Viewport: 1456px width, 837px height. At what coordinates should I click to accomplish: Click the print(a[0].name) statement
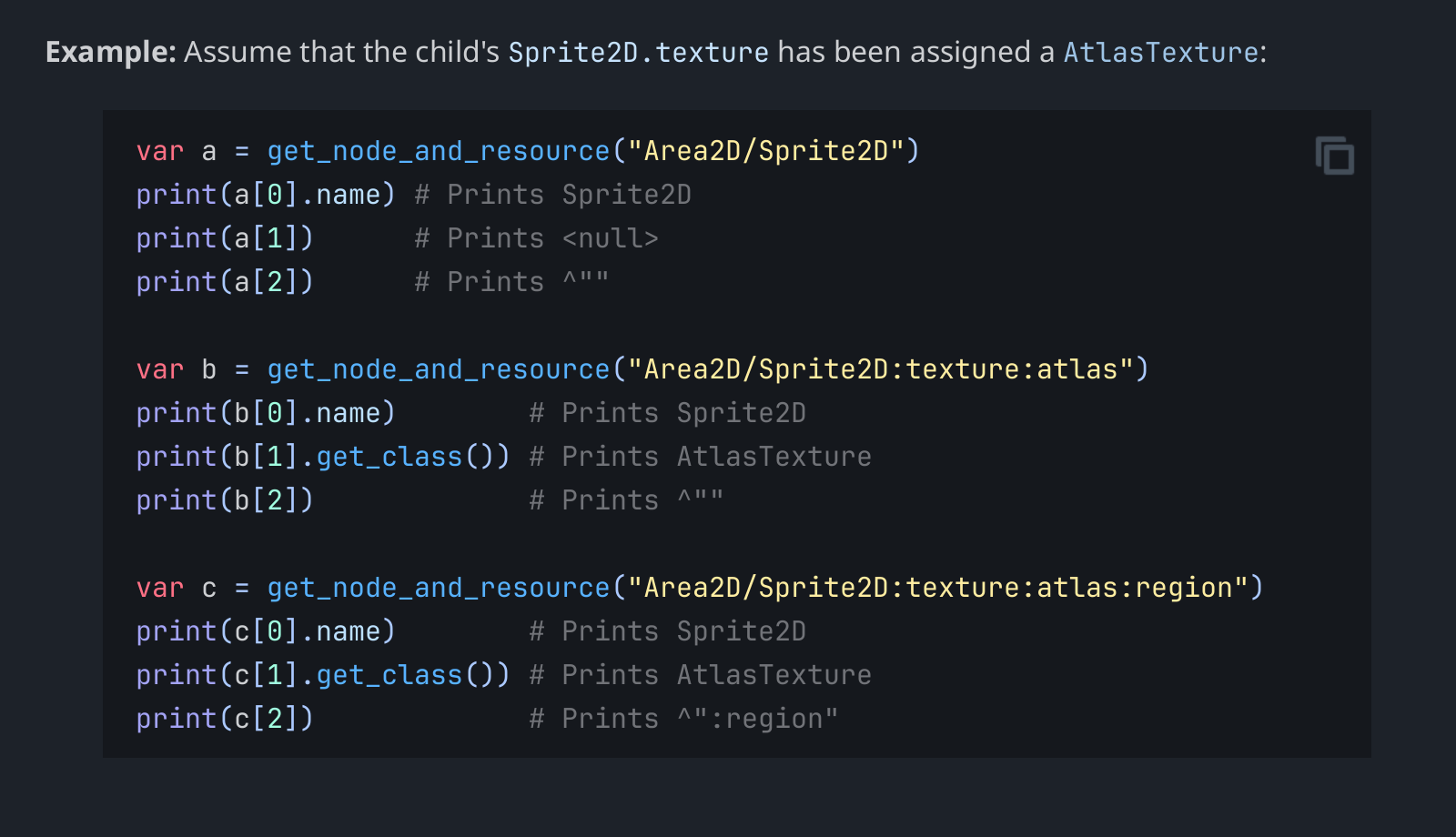(265, 195)
